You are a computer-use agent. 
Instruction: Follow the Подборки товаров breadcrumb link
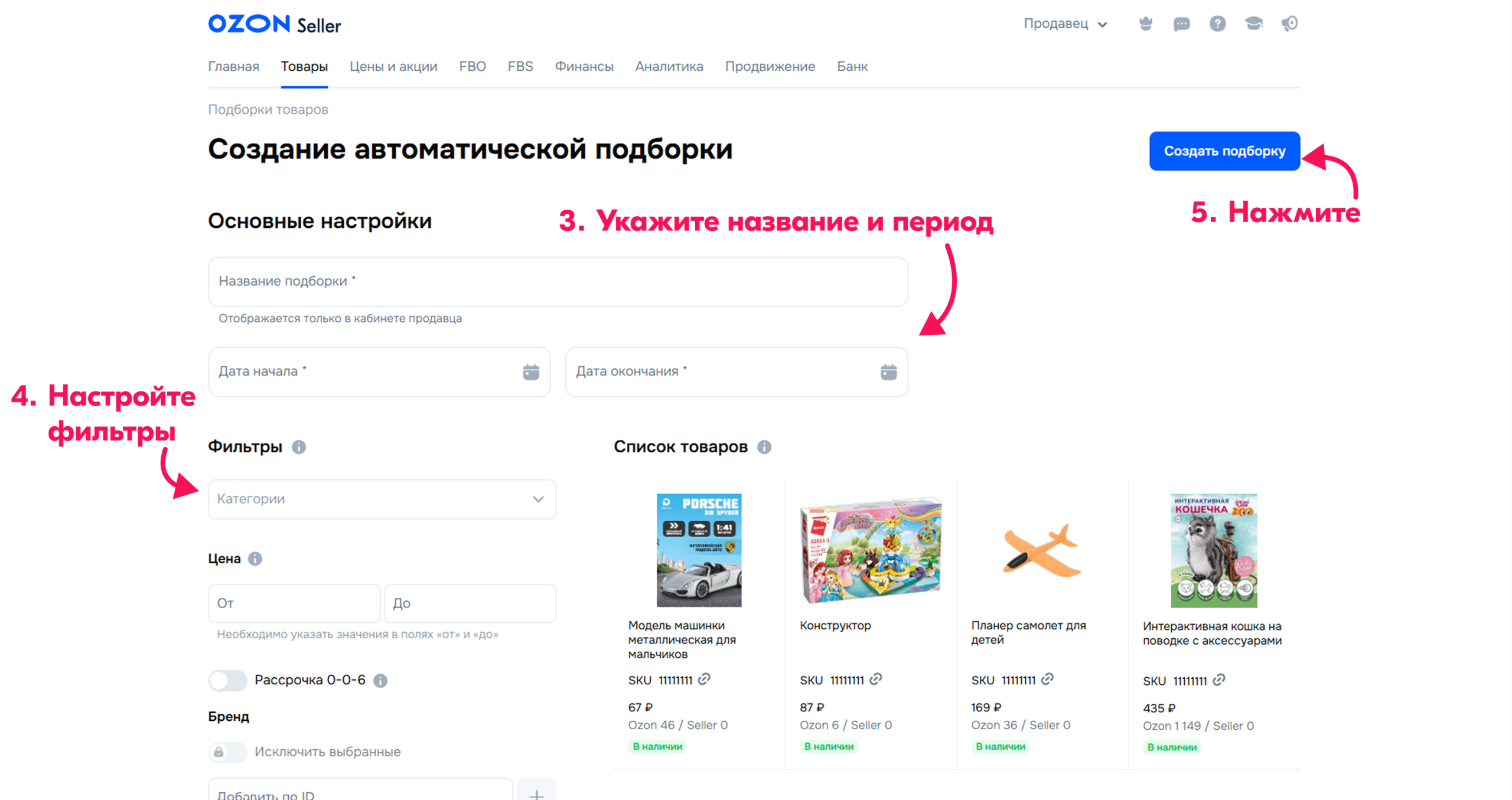coord(268,109)
